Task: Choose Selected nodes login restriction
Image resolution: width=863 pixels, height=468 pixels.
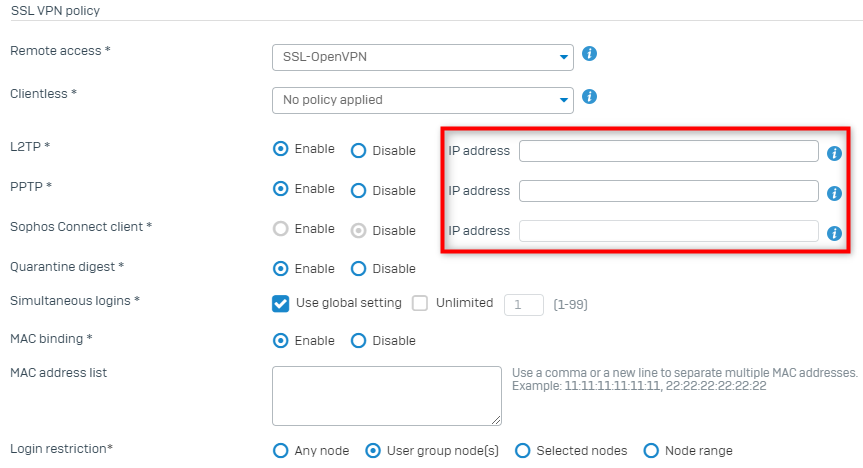Action: point(522,451)
